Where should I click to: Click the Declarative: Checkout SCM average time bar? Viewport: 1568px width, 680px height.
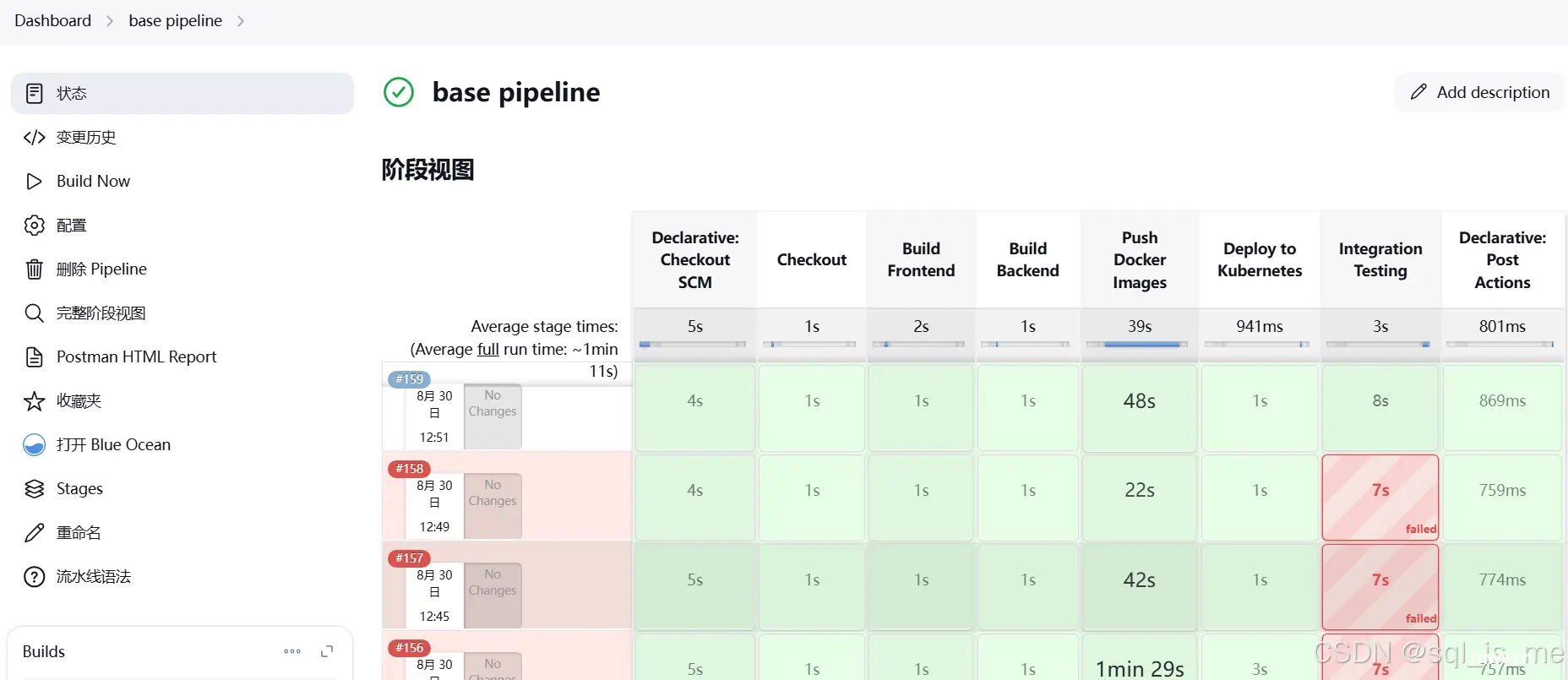point(693,345)
